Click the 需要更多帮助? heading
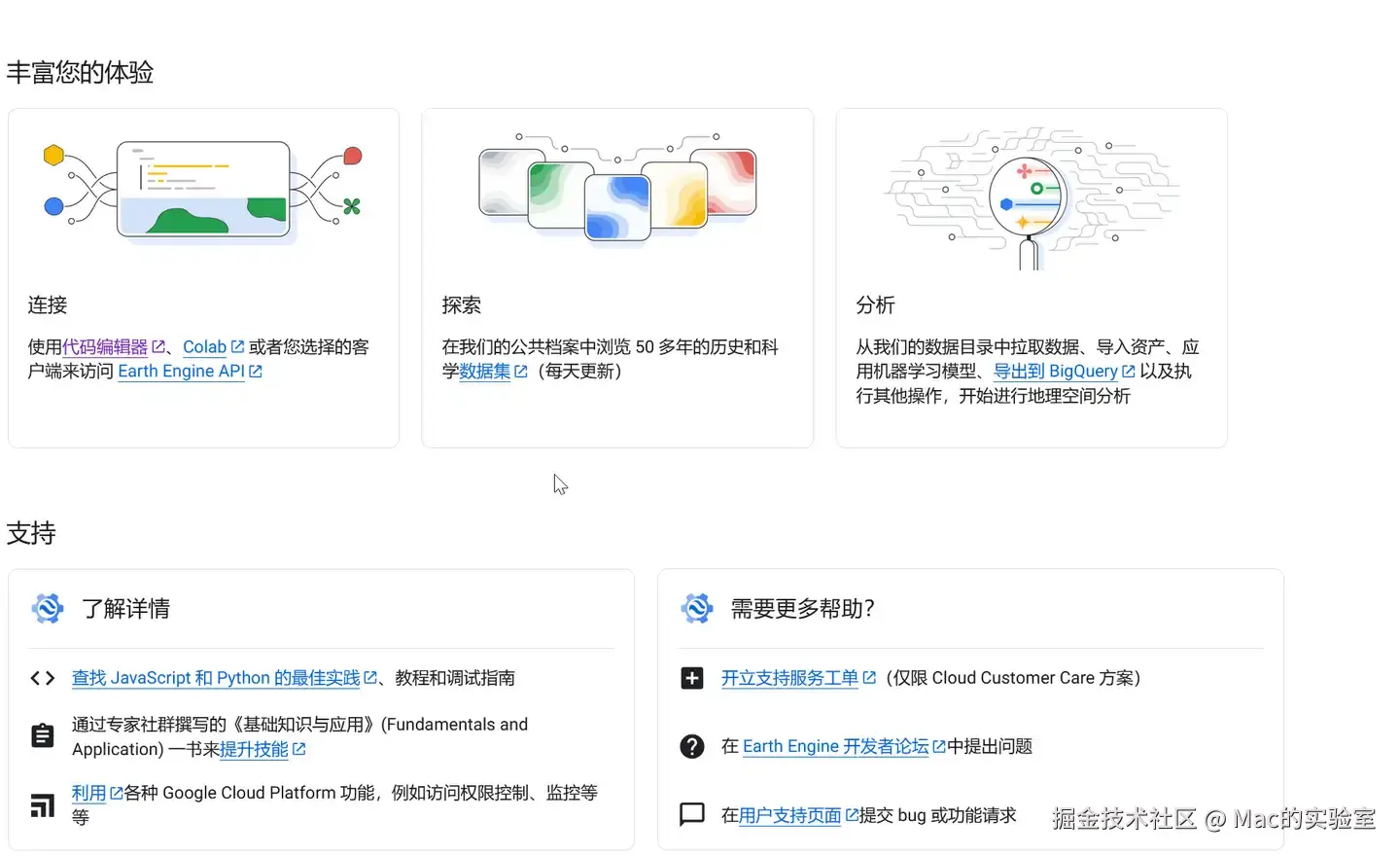The width and height of the screenshot is (1400, 856). pos(803,609)
